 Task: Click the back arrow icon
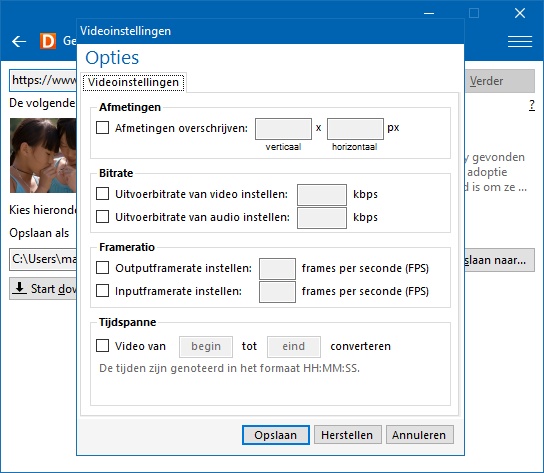coord(19,42)
